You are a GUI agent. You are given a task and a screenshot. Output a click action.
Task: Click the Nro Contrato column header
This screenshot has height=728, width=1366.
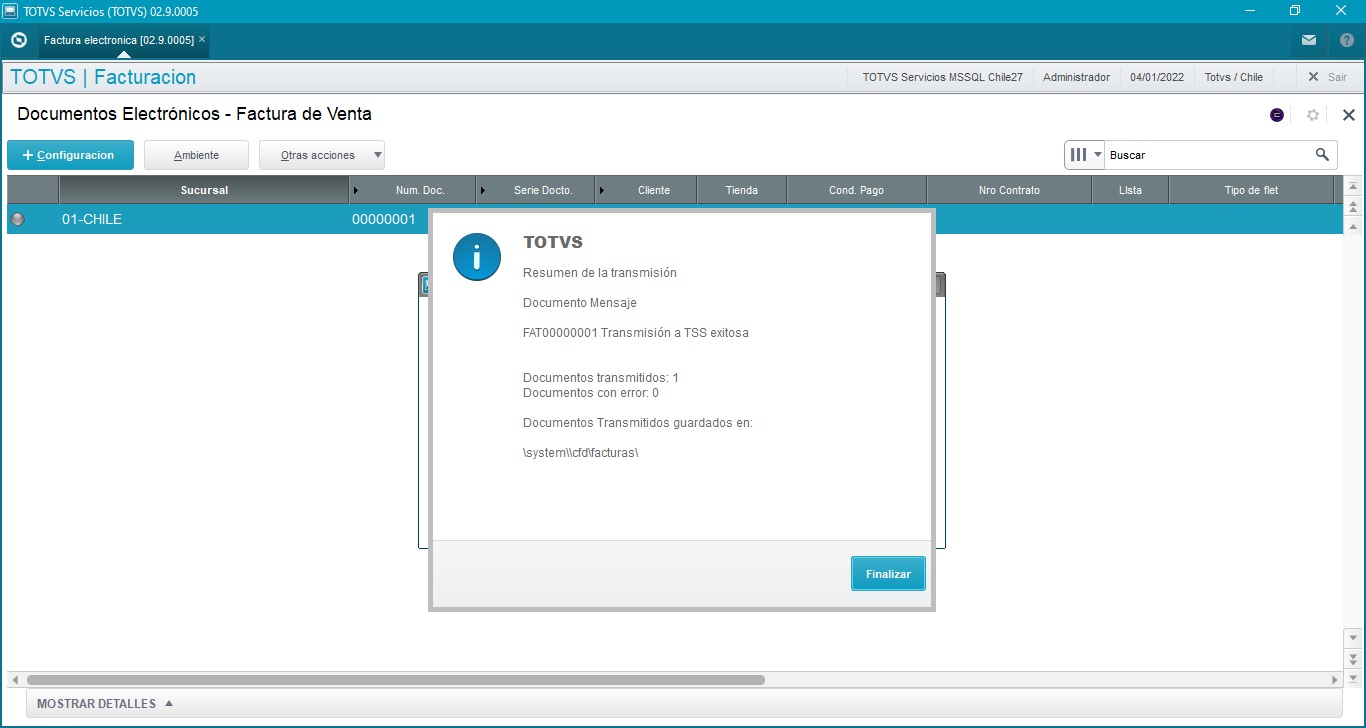[x=1009, y=190]
